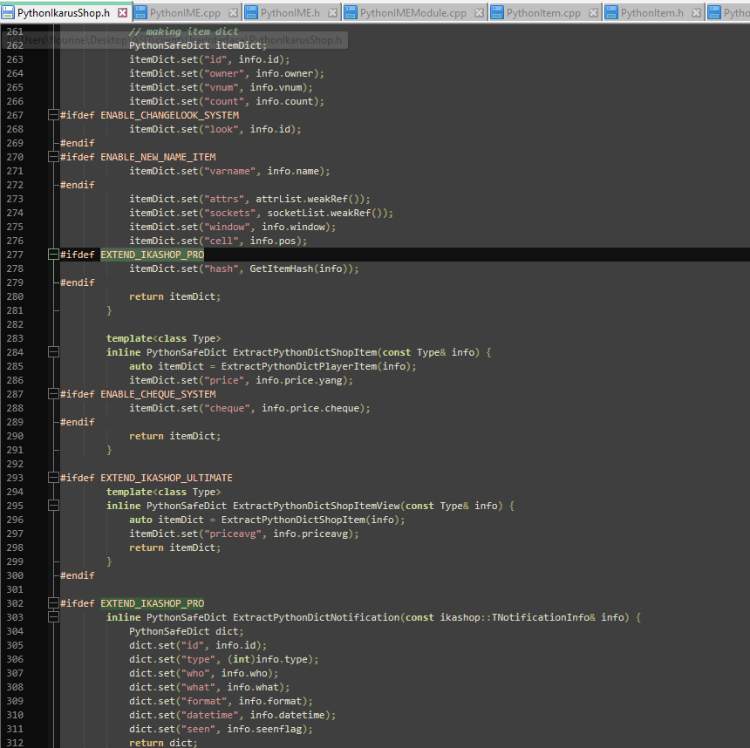The height and width of the screenshot is (748, 750).
Task: Click the dict.set("who", info.who) line
Action: tap(204, 673)
